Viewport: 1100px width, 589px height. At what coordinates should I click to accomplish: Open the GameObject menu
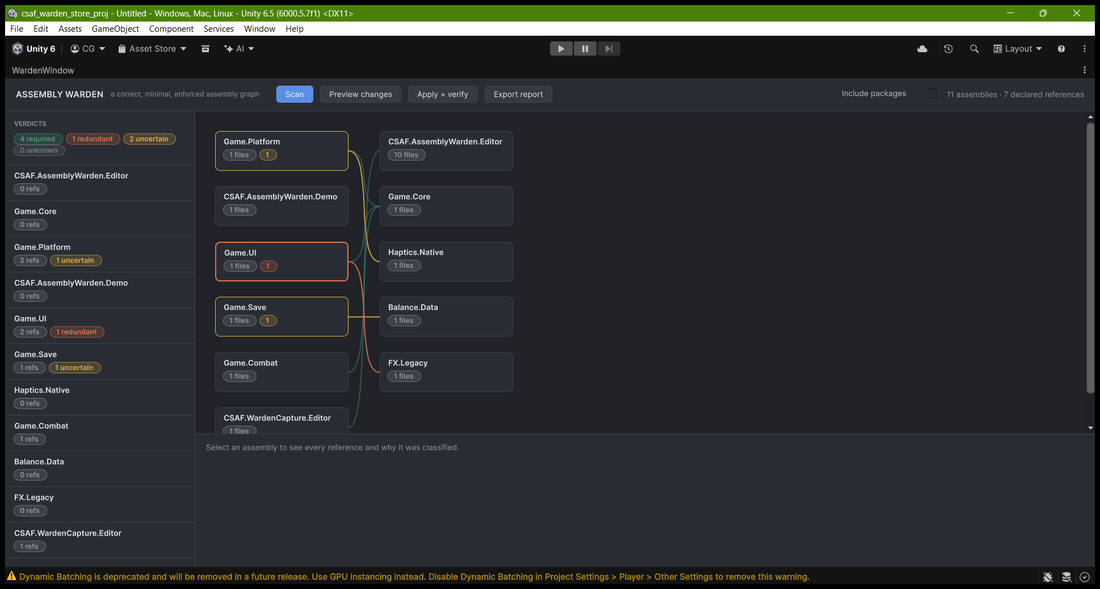tap(115, 29)
